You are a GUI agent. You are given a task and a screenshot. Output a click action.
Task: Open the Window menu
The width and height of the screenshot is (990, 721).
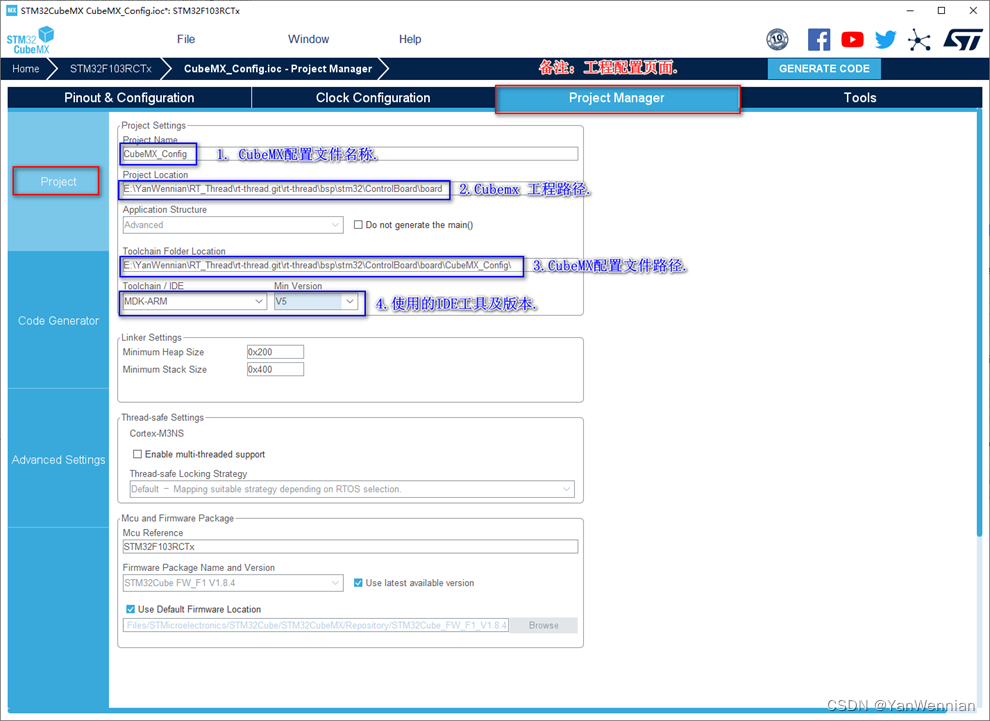[308, 39]
